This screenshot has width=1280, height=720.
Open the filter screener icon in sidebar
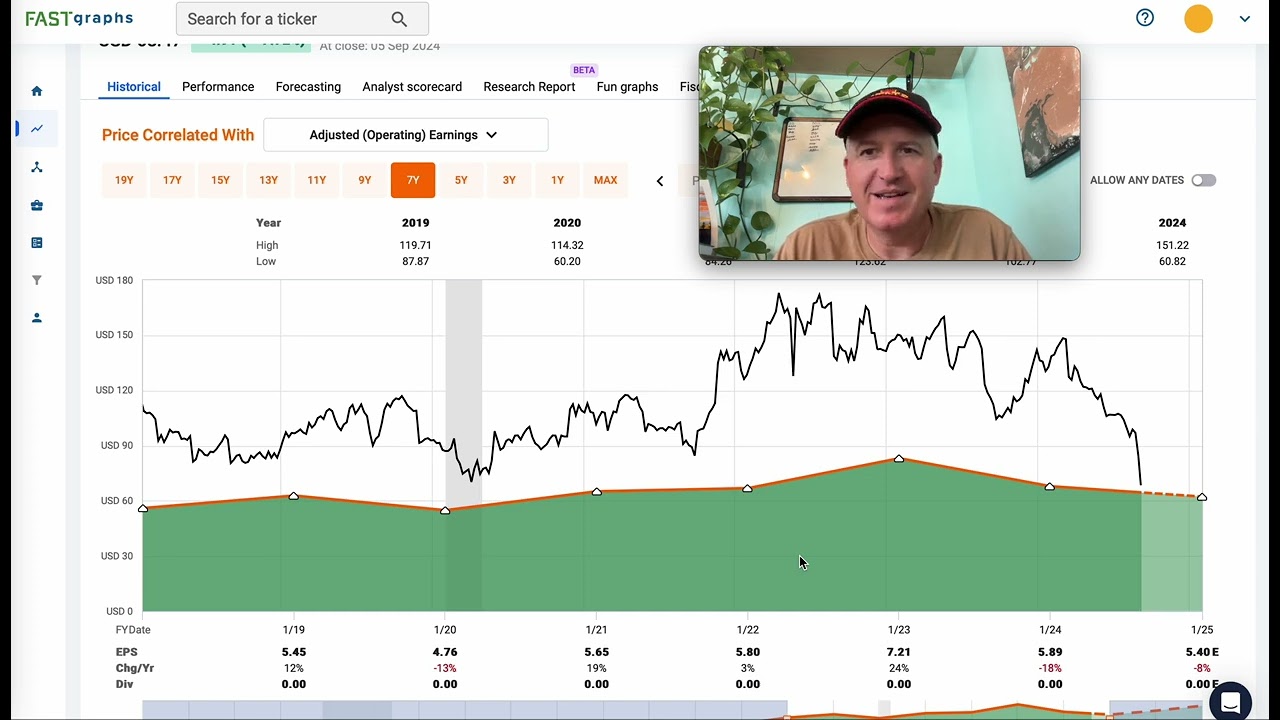pos(37,281)
